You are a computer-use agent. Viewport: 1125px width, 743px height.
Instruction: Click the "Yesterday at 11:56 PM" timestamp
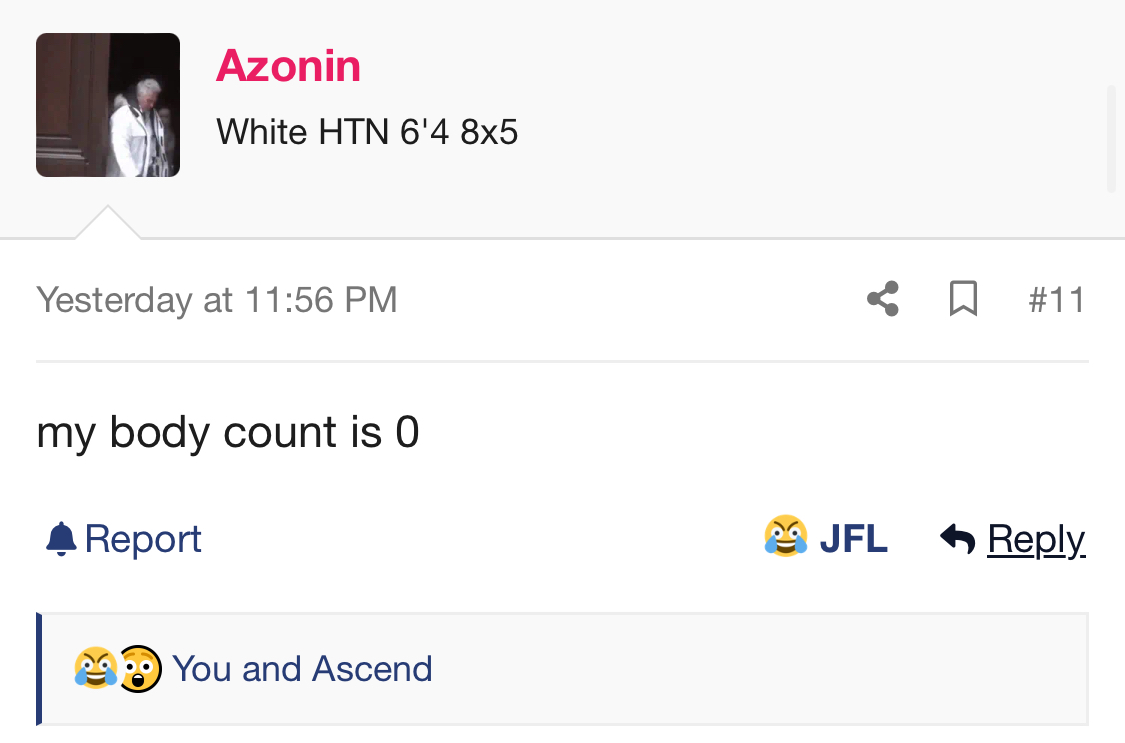217,300
